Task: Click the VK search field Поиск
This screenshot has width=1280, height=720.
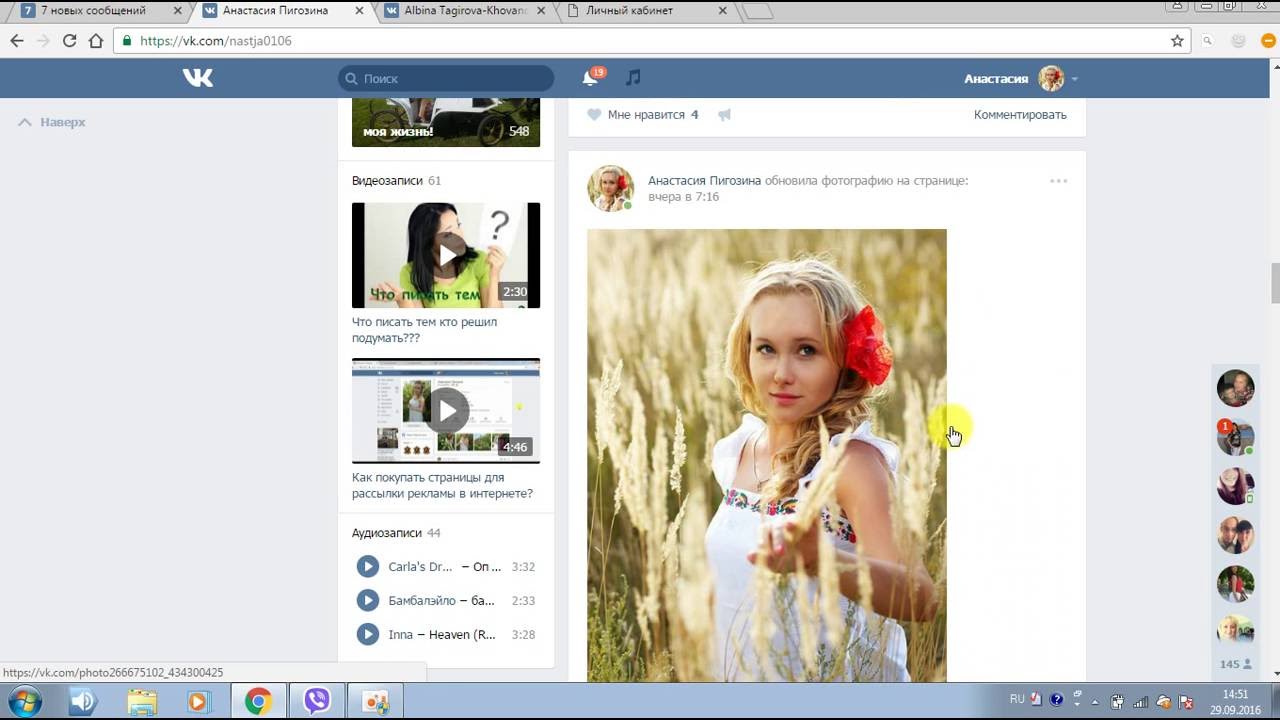Action: (446, 78)
